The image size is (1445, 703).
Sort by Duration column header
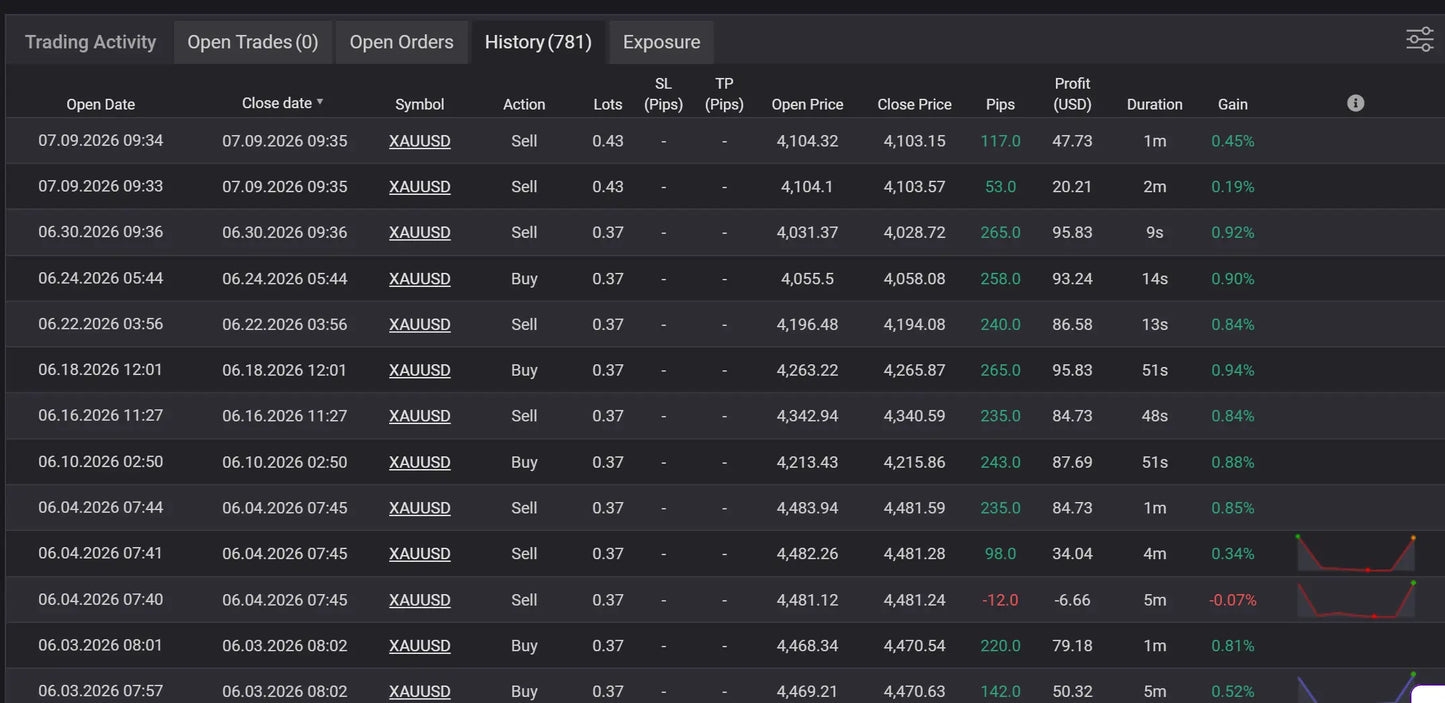pyautogui.click(x=1154, y=104)
